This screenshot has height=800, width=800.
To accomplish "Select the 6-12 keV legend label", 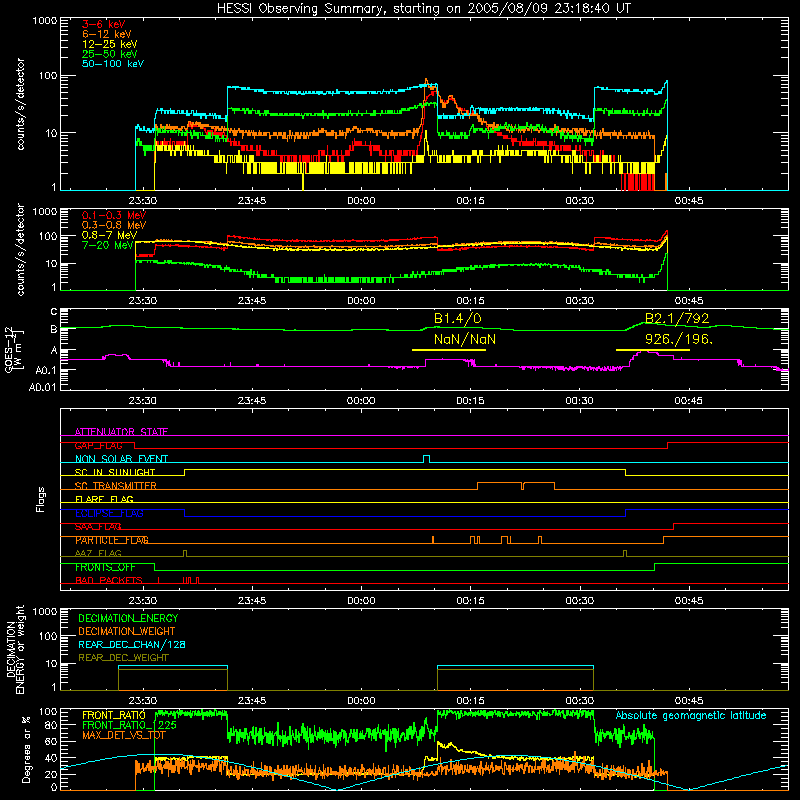I will coord(107,34).
